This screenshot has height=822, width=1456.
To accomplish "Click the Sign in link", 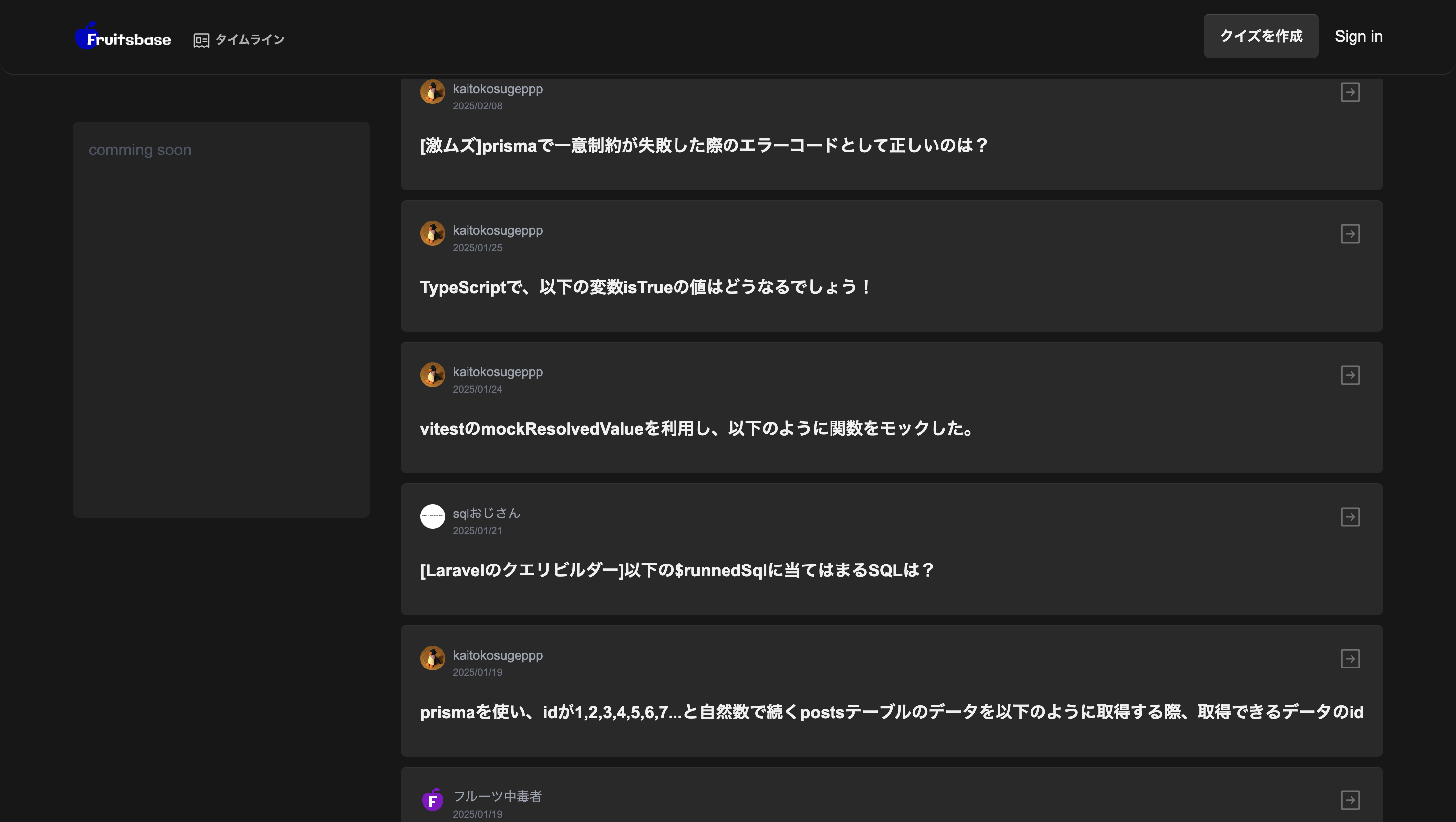I will (1358, 36).
